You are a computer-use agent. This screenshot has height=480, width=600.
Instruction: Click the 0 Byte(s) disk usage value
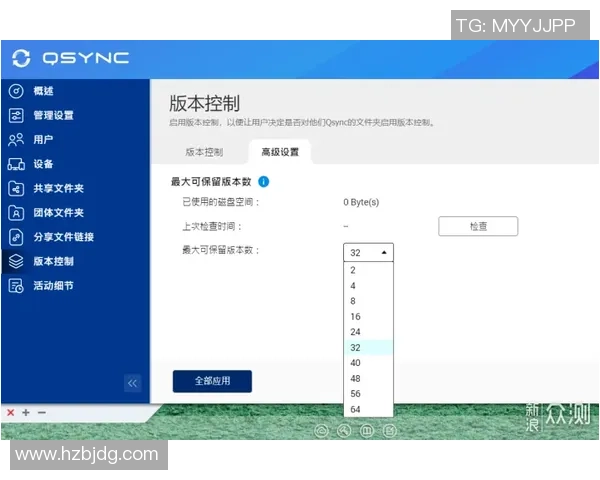pos(361,202)
